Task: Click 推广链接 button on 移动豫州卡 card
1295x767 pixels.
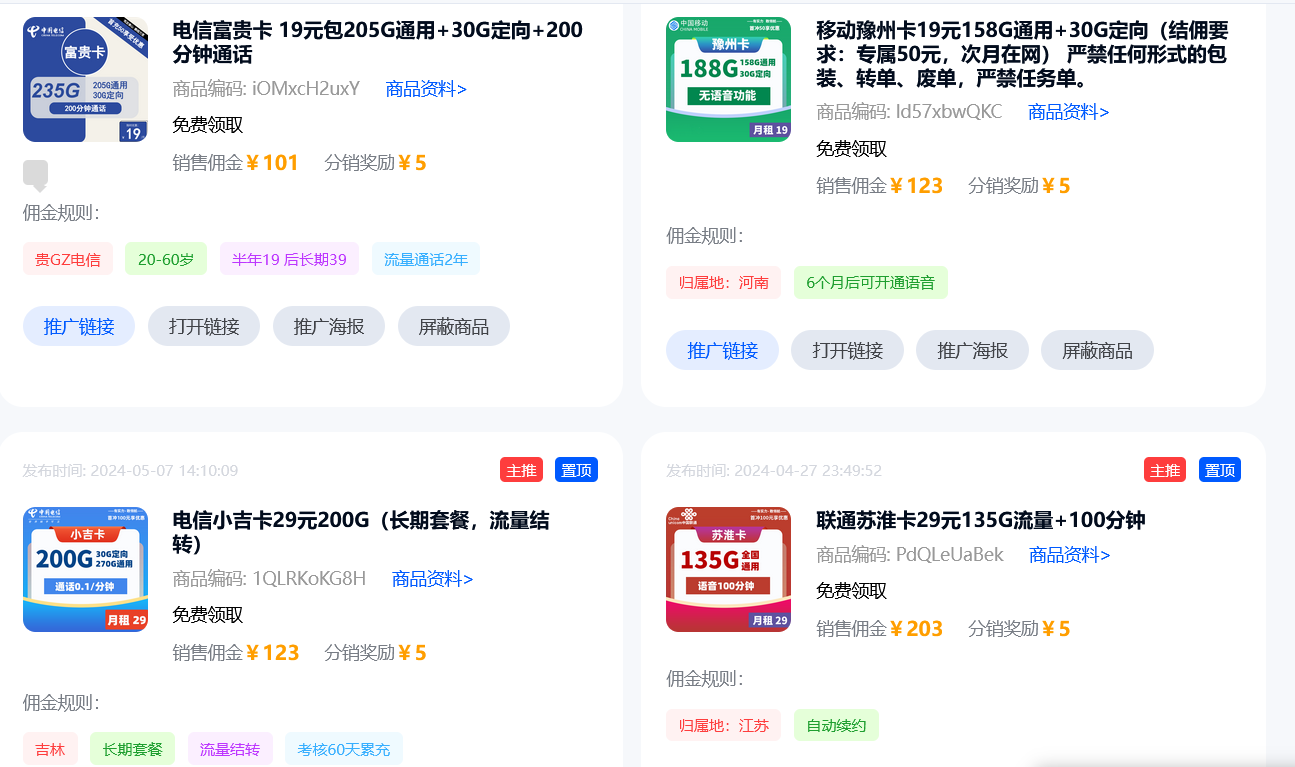Action: [722, 350]
